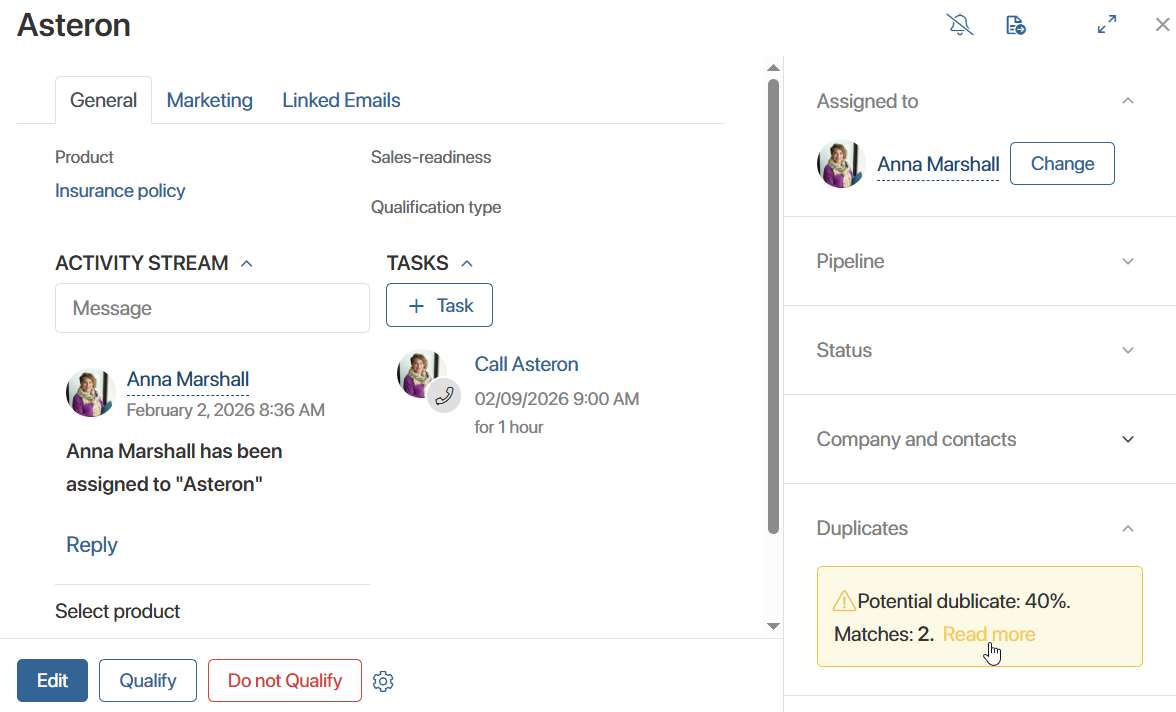Collapse the Tasks section
This screenshot has height=712, width=1176.
[x=466, y=263]
